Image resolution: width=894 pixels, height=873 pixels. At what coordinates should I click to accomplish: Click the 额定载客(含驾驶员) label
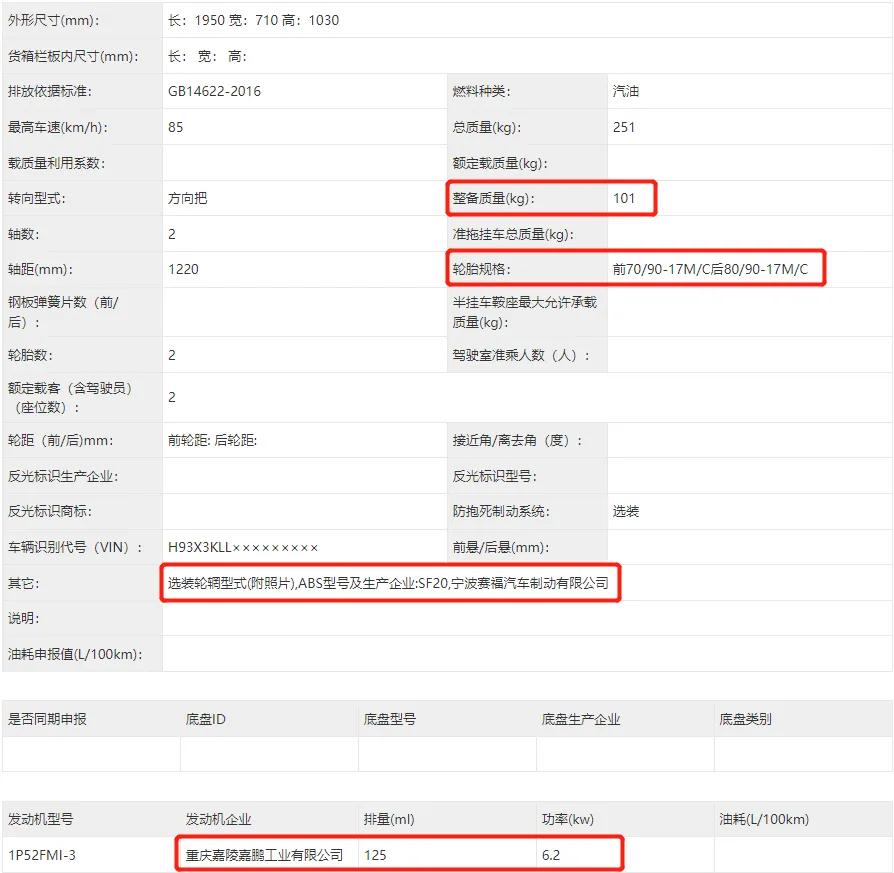(x=70, y=398)
